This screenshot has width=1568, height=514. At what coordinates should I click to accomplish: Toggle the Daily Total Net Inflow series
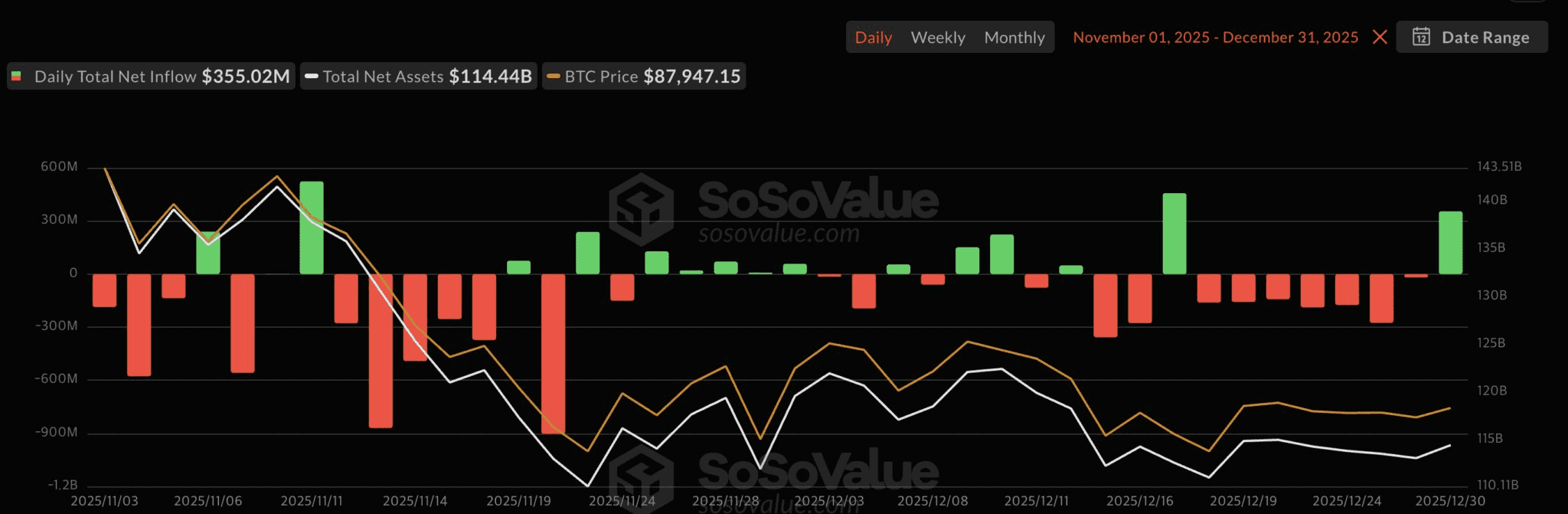[151, 77]
